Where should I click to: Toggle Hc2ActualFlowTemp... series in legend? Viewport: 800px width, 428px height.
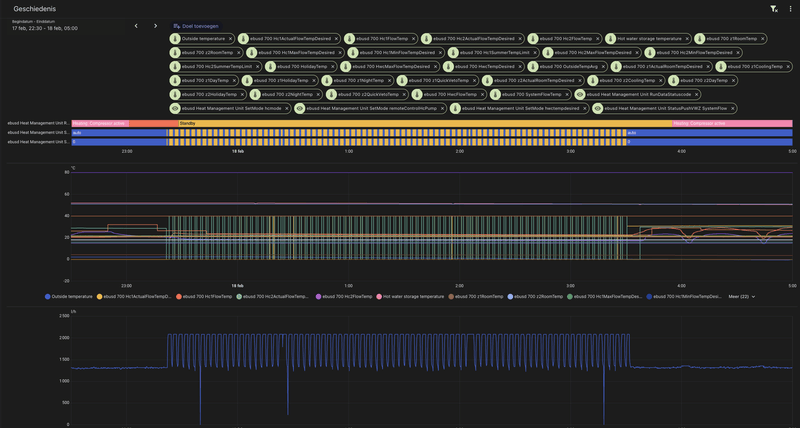pyautogui.click(x=273, y=296)
